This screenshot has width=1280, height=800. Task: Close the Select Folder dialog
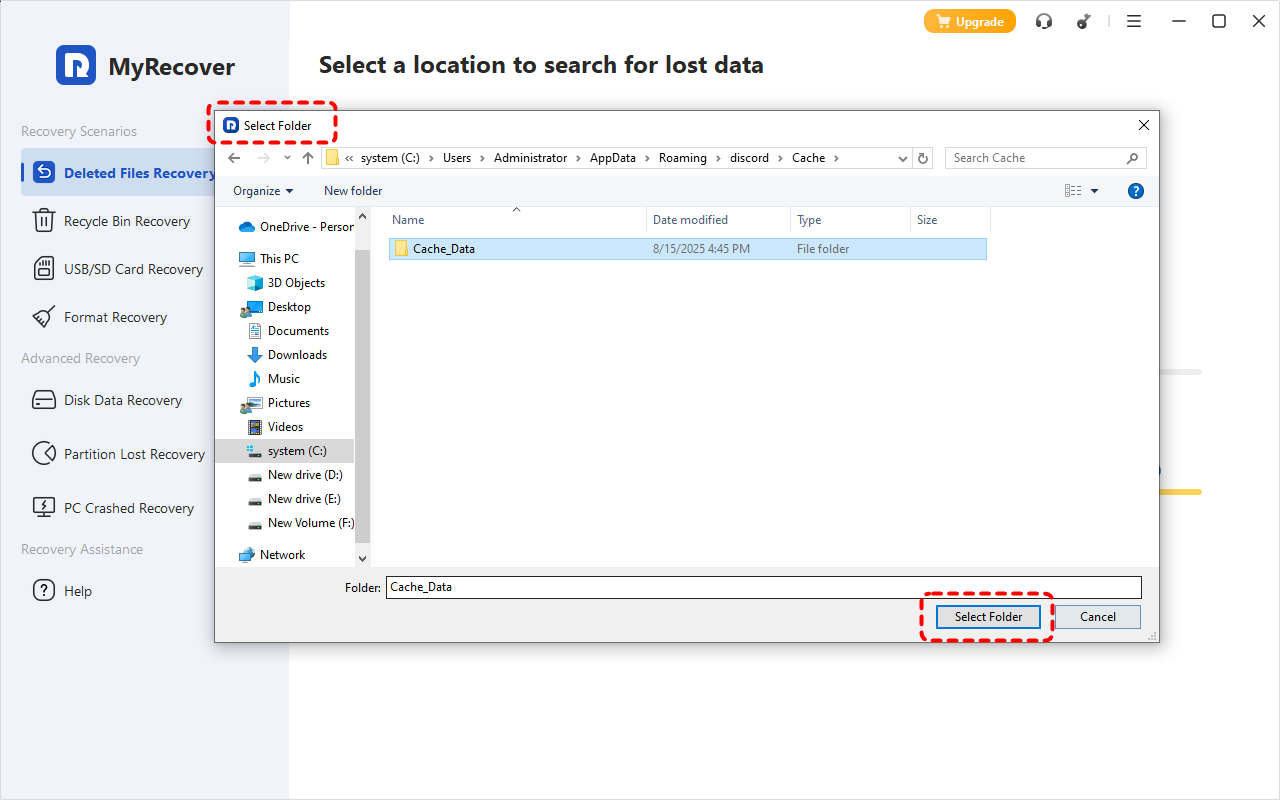point(1144,125)
